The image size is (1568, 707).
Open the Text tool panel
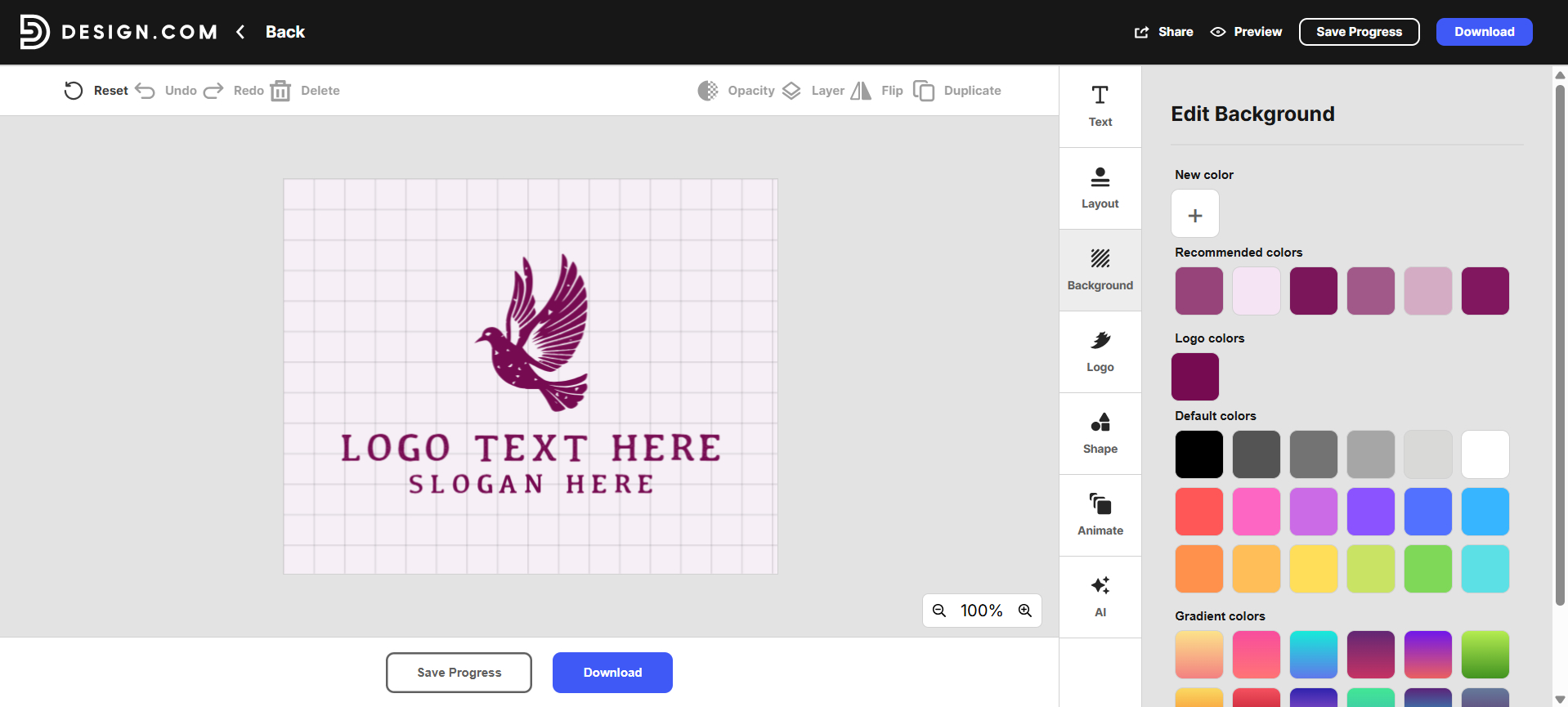tap(1100, 107)
